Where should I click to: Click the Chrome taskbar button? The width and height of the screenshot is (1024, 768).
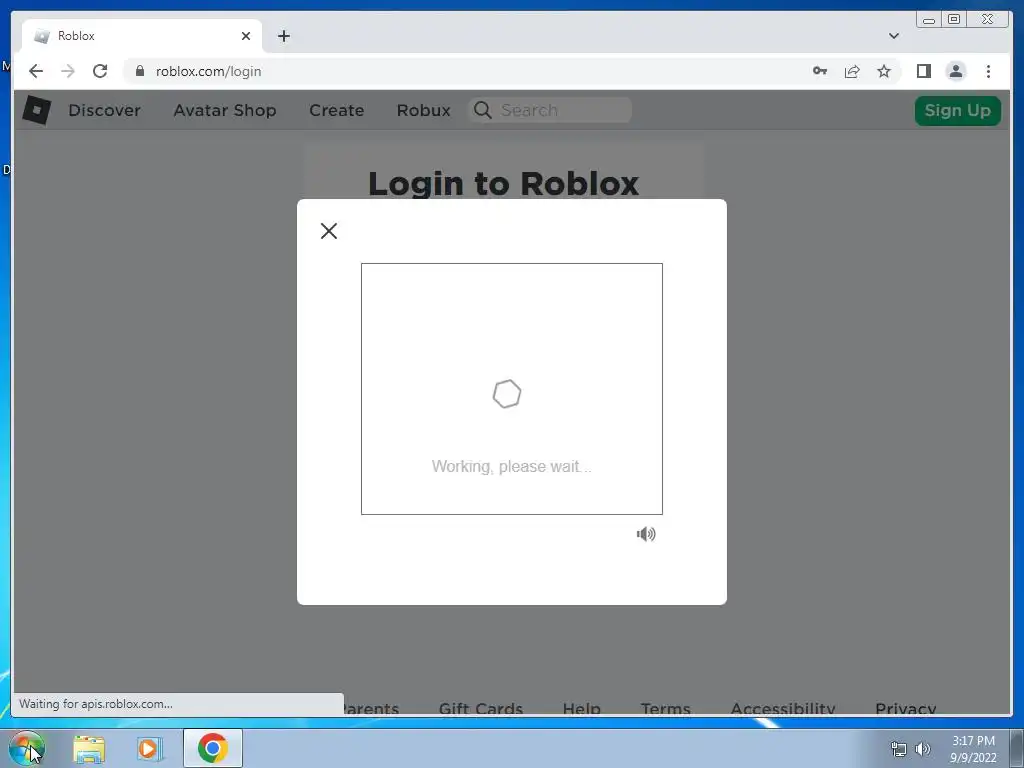[213, 748]
